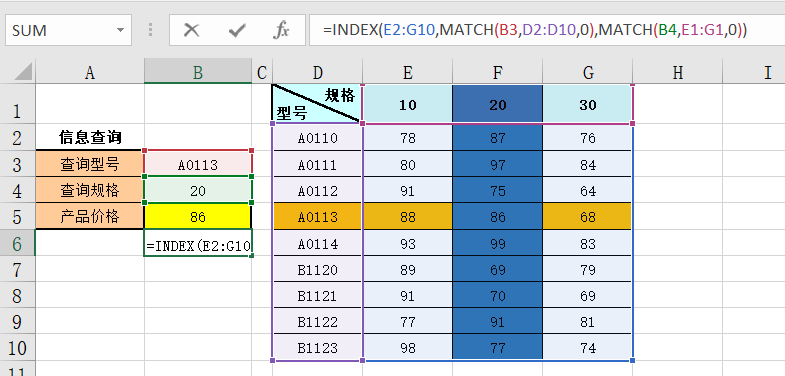Select column B header
The width and height of the screenshot is (785, 376).
coord(198,73)
